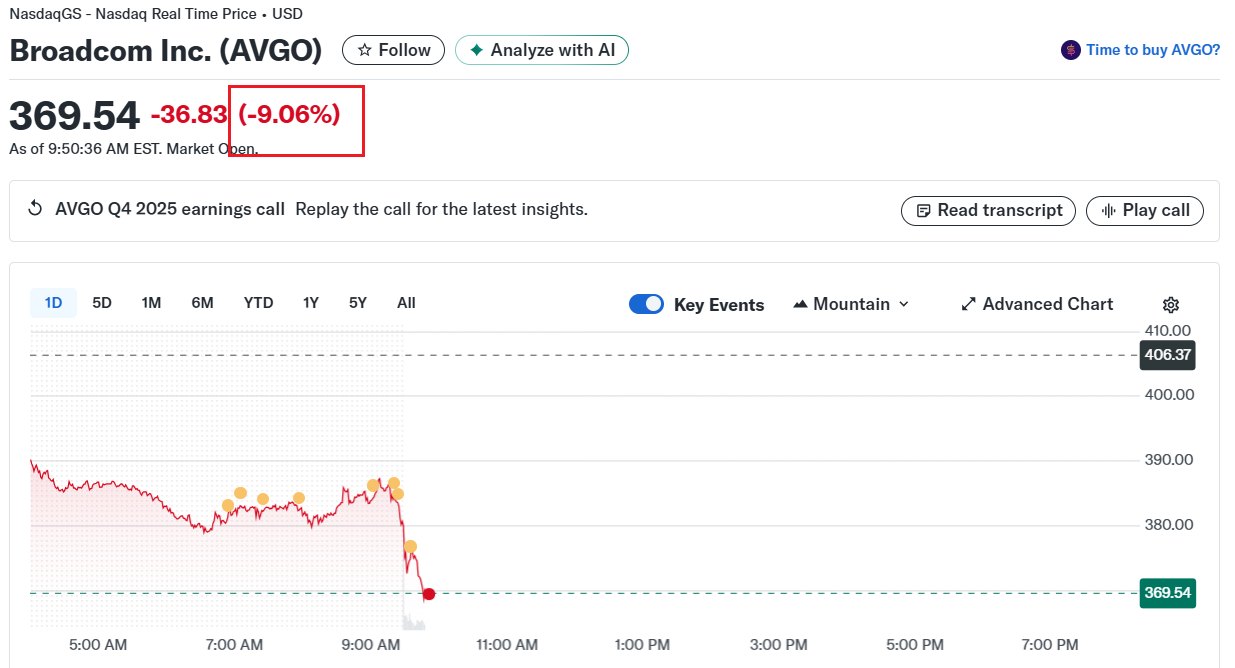Click the transcript icon in Read transcript
The width and height of the screenshot is (1235, 668).
point(923,211)
